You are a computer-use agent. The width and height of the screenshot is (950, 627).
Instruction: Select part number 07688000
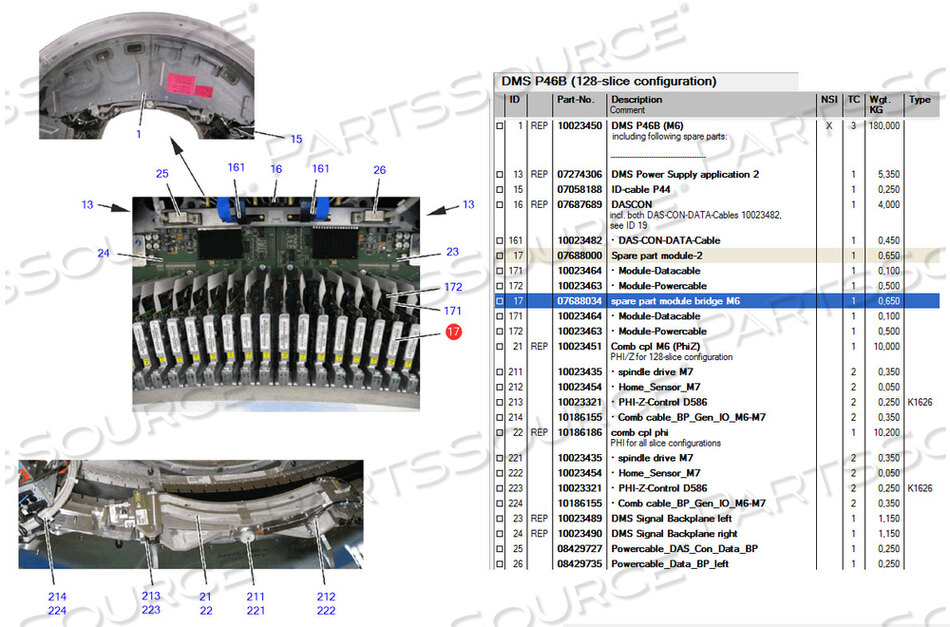click(580, 256)
